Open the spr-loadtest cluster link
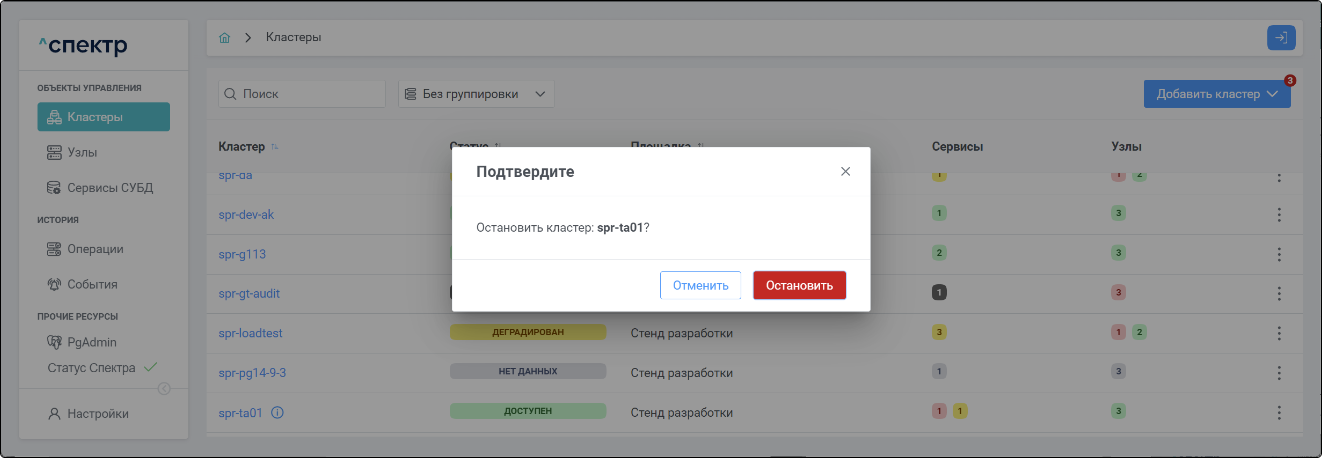 [250, 333]
